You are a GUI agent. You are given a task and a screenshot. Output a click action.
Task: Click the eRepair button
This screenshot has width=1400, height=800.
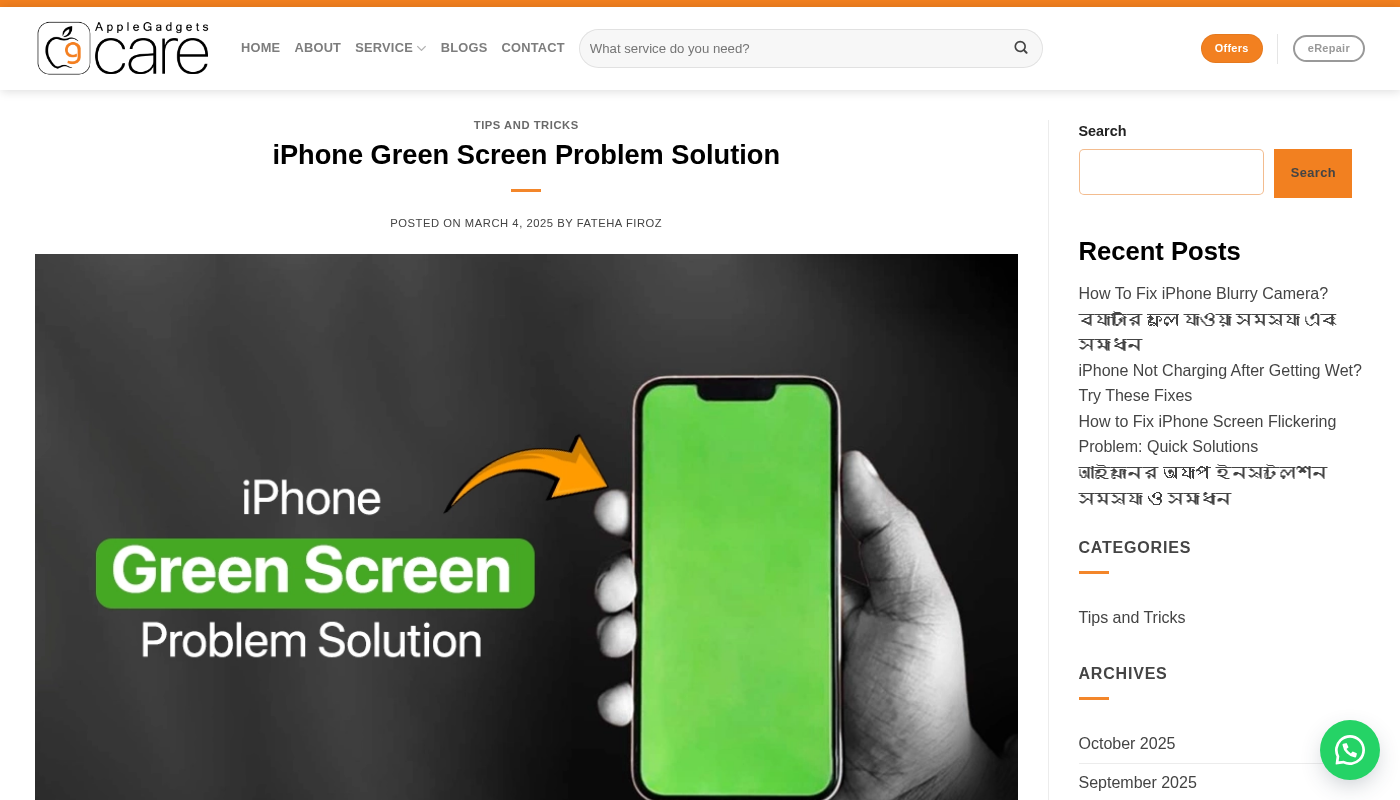1329,48
